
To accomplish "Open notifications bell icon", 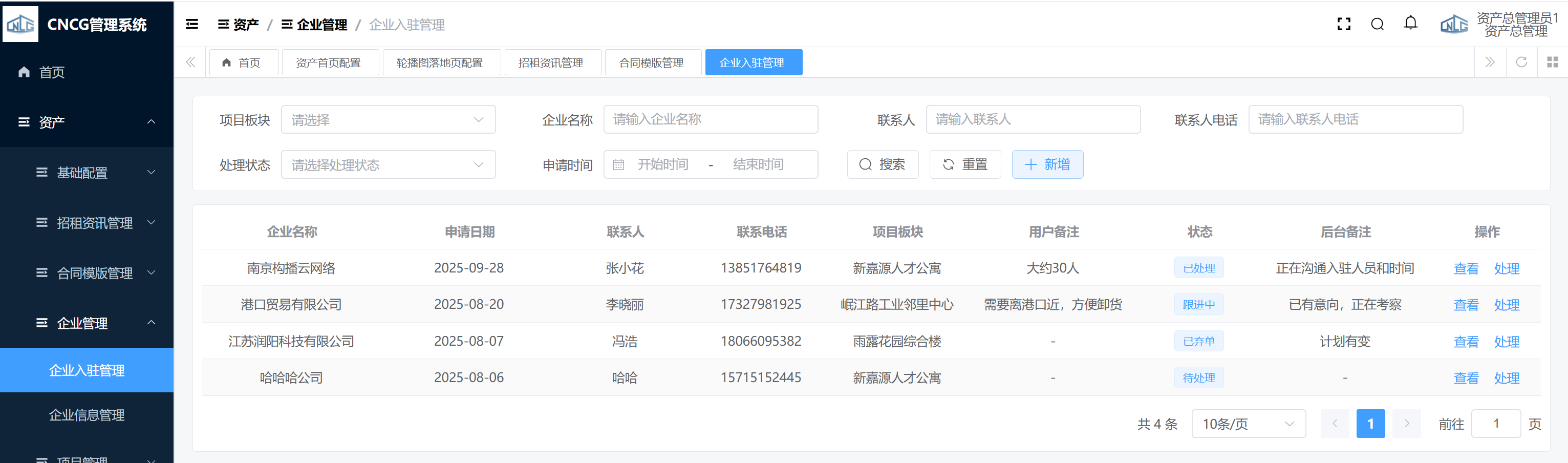I will [x=1410, y=24].
